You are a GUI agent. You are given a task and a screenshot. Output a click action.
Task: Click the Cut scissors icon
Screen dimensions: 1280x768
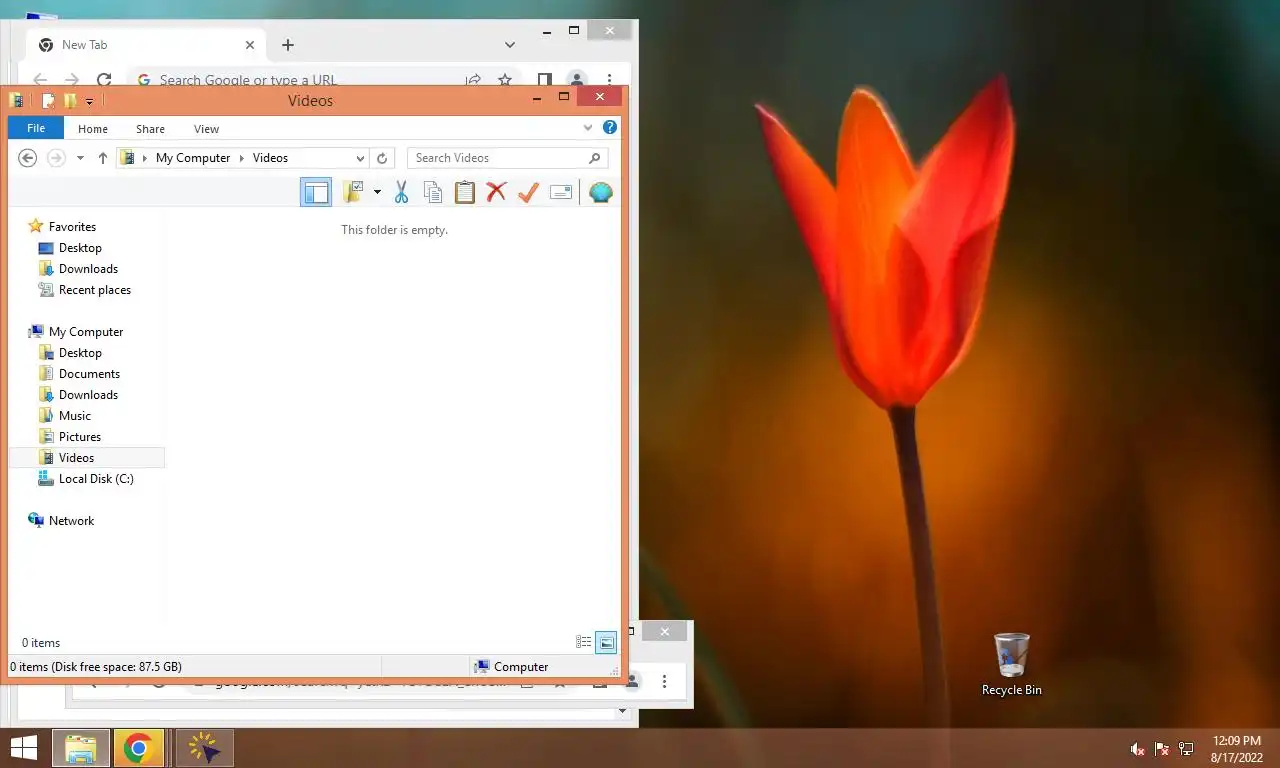tap(401, 192)
